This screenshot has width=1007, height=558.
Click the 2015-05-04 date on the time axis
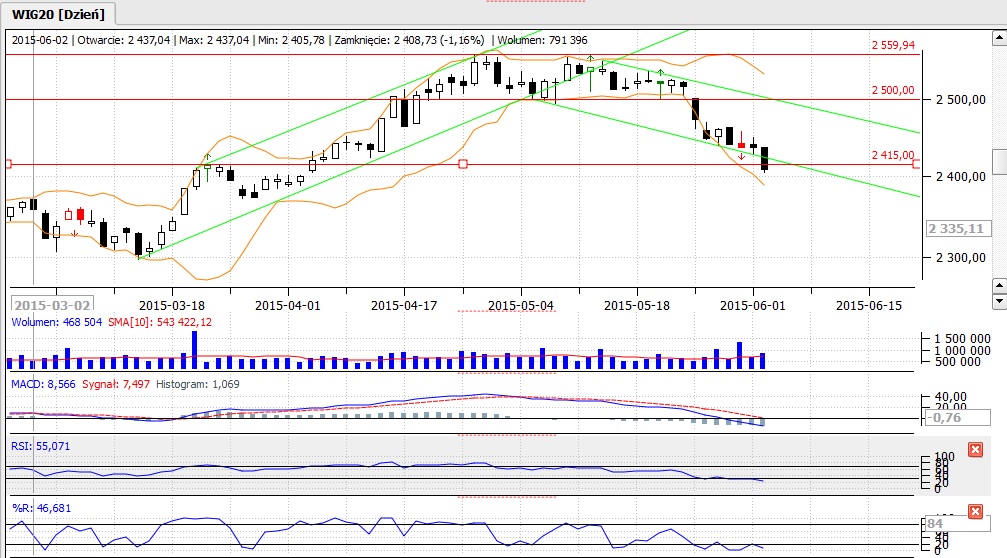pos(521,306)
